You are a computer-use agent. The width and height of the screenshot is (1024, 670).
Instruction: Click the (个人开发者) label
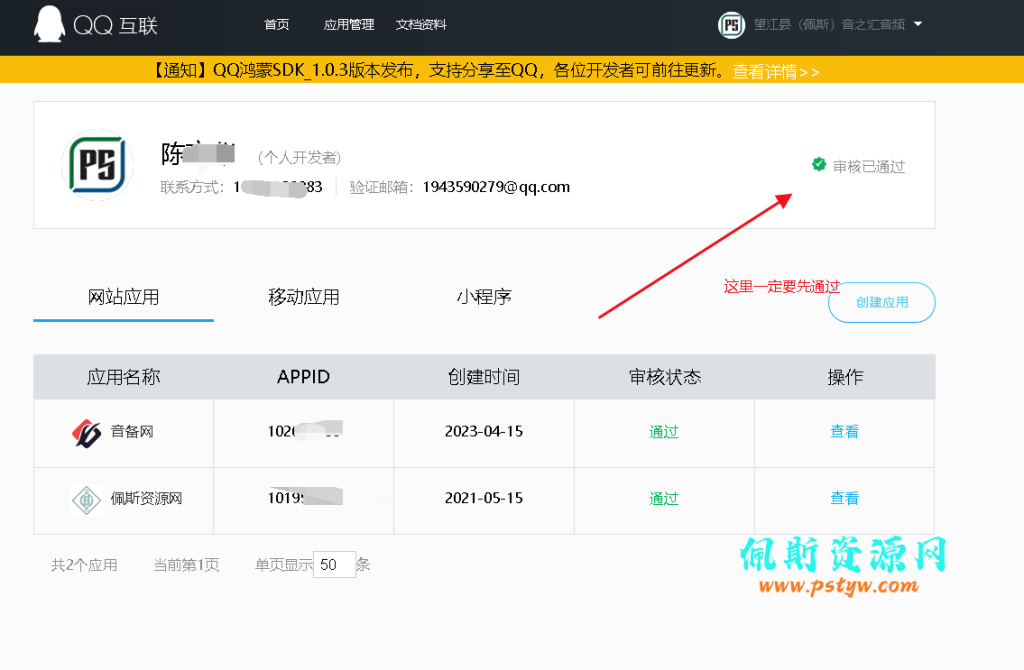coord(299,157)
